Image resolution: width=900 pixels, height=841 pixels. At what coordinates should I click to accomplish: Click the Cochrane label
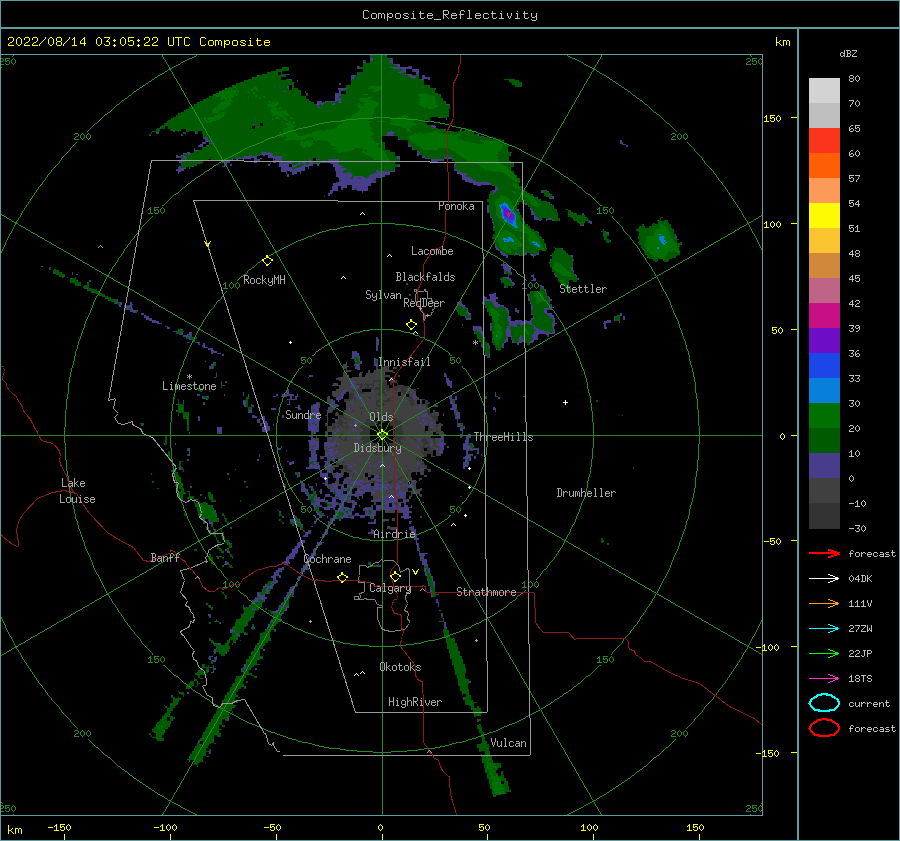click(327, 559)
